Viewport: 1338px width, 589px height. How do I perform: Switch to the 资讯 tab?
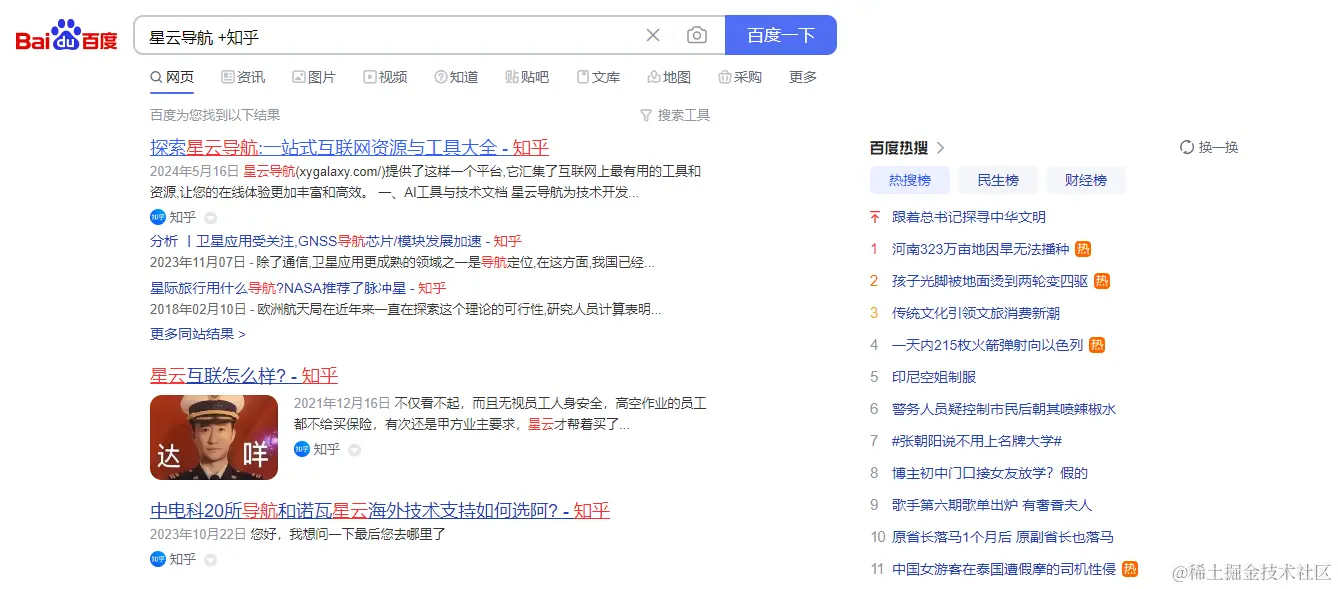pos(243,77)
